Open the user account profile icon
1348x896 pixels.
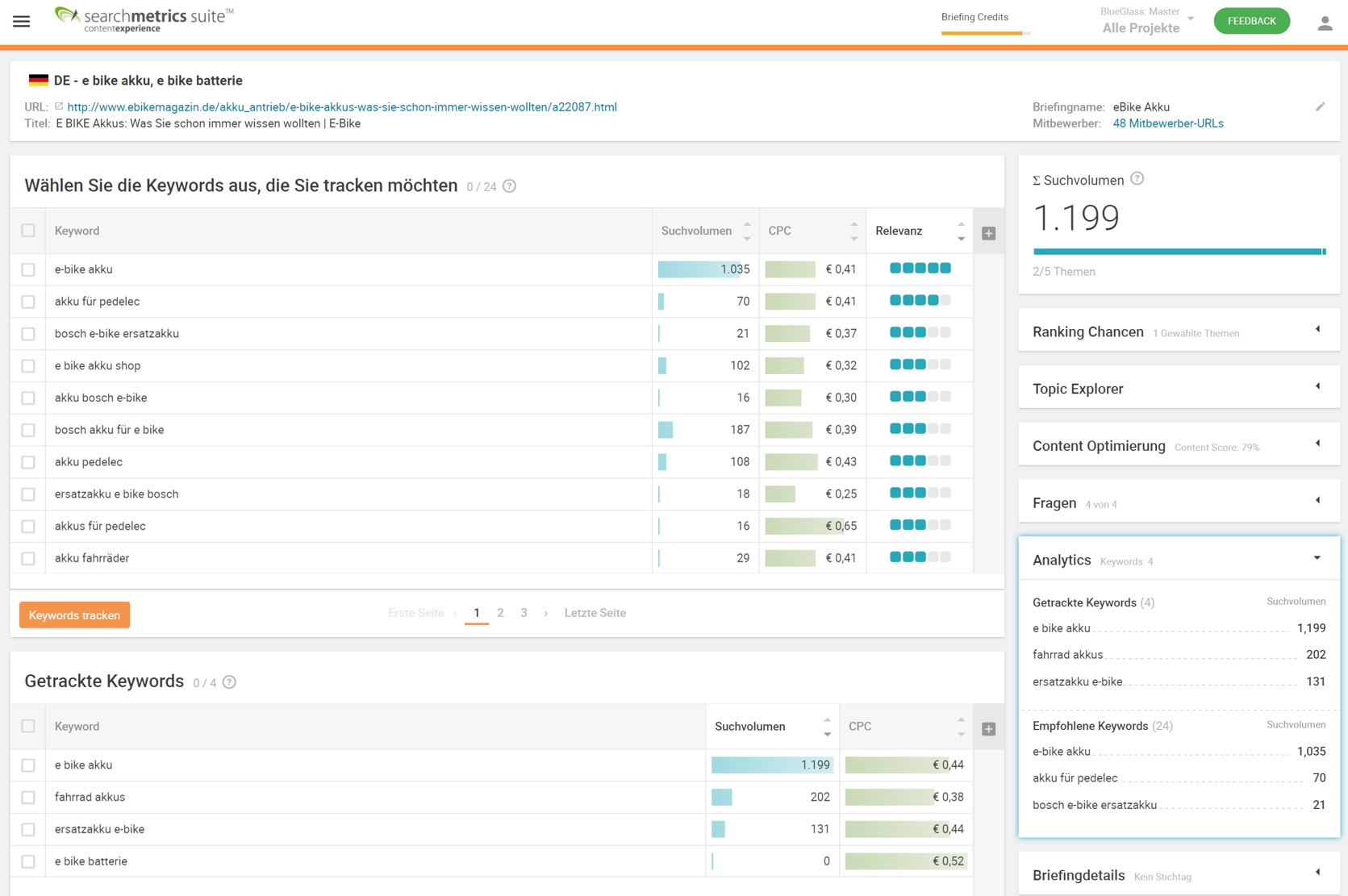[x=1325, y=23]
